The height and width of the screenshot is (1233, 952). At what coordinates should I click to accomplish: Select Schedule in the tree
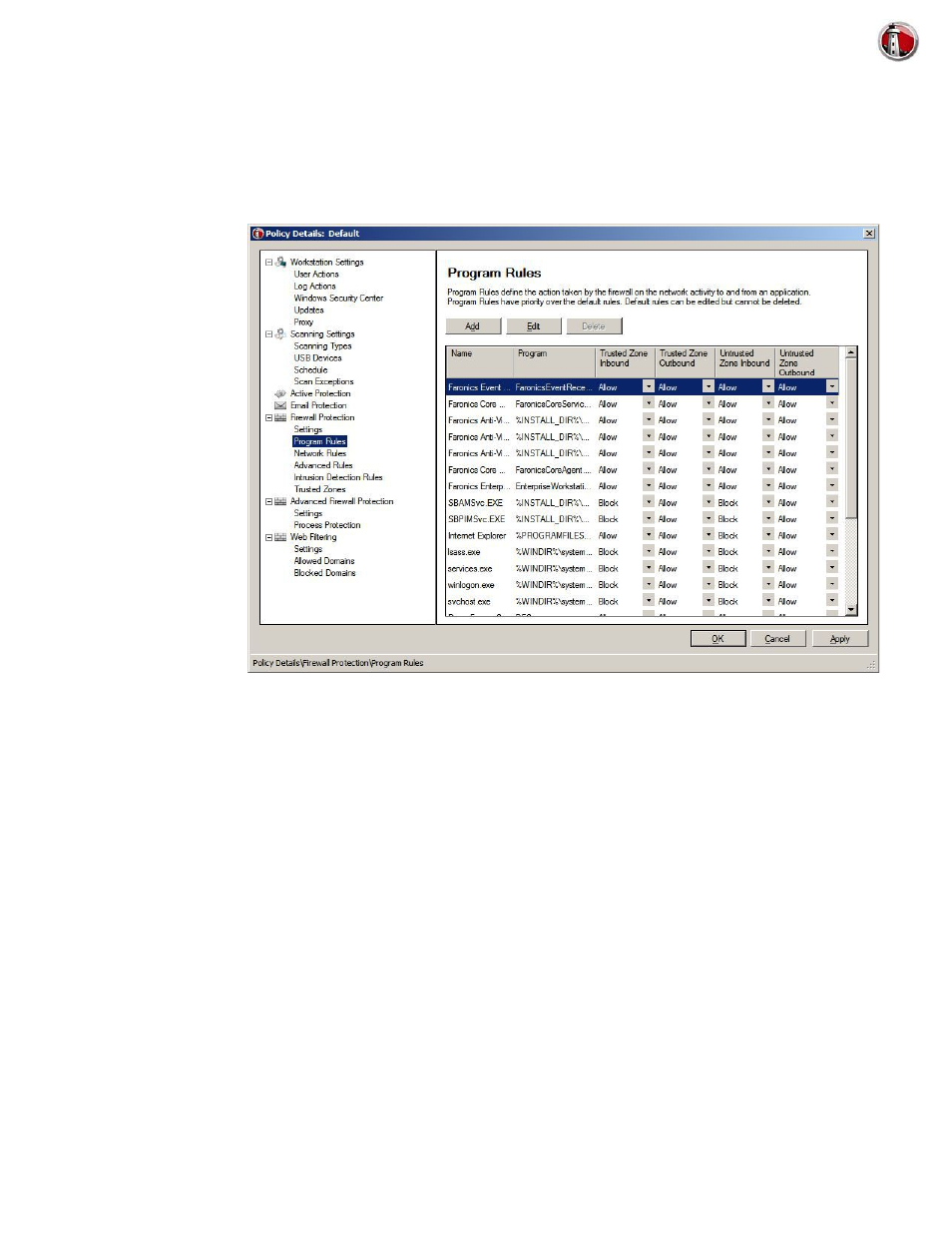(x=310, y=370)
